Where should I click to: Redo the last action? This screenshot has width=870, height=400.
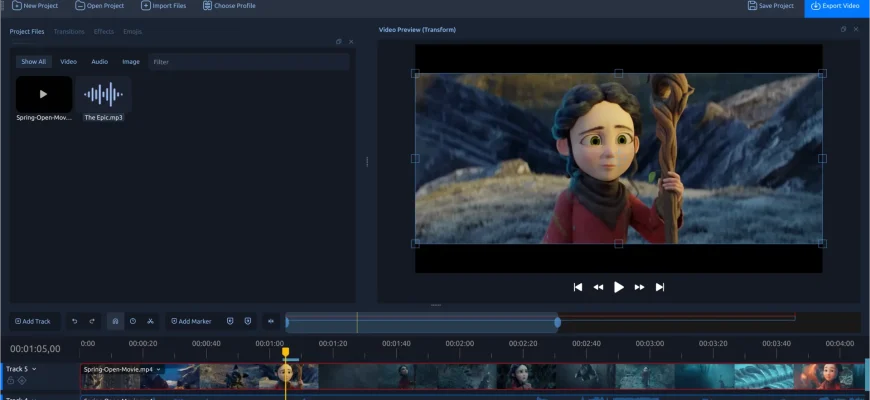92,321
